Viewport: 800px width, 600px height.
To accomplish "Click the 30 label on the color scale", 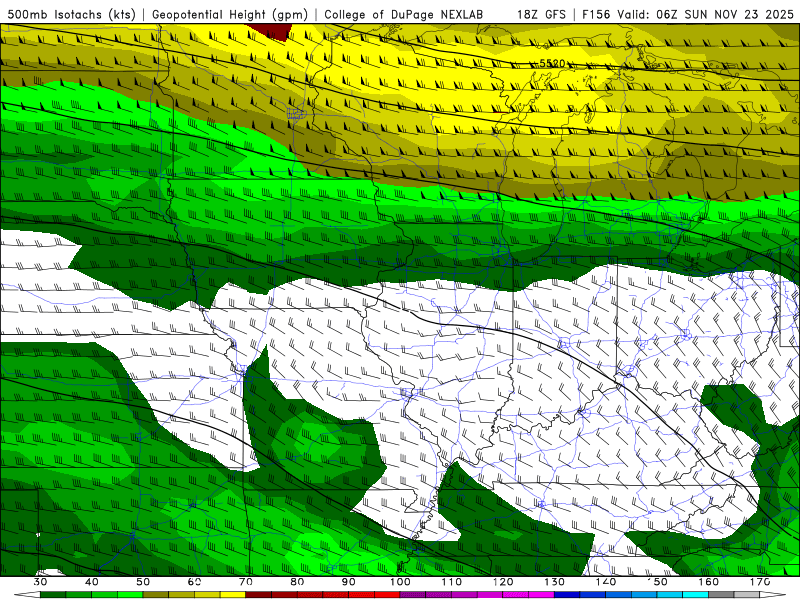I will click(40, 582).
